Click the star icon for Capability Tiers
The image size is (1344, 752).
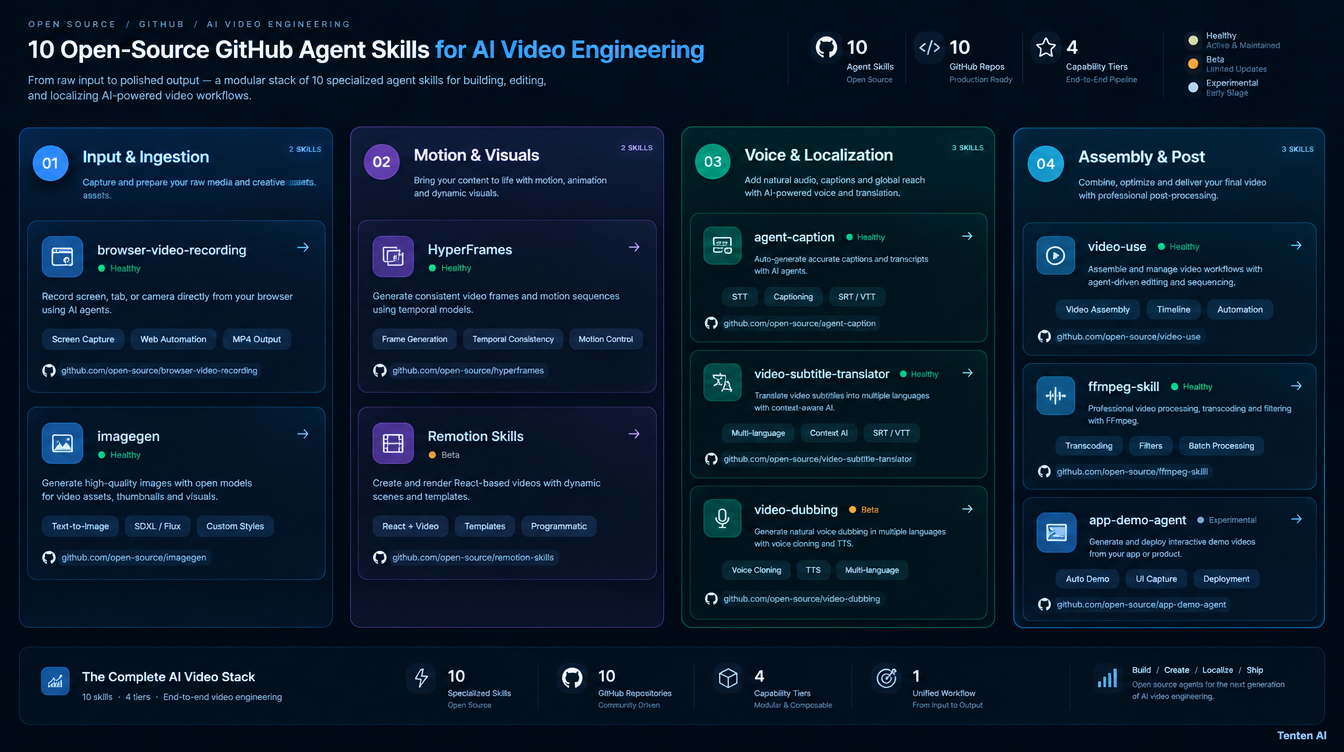1046,47
